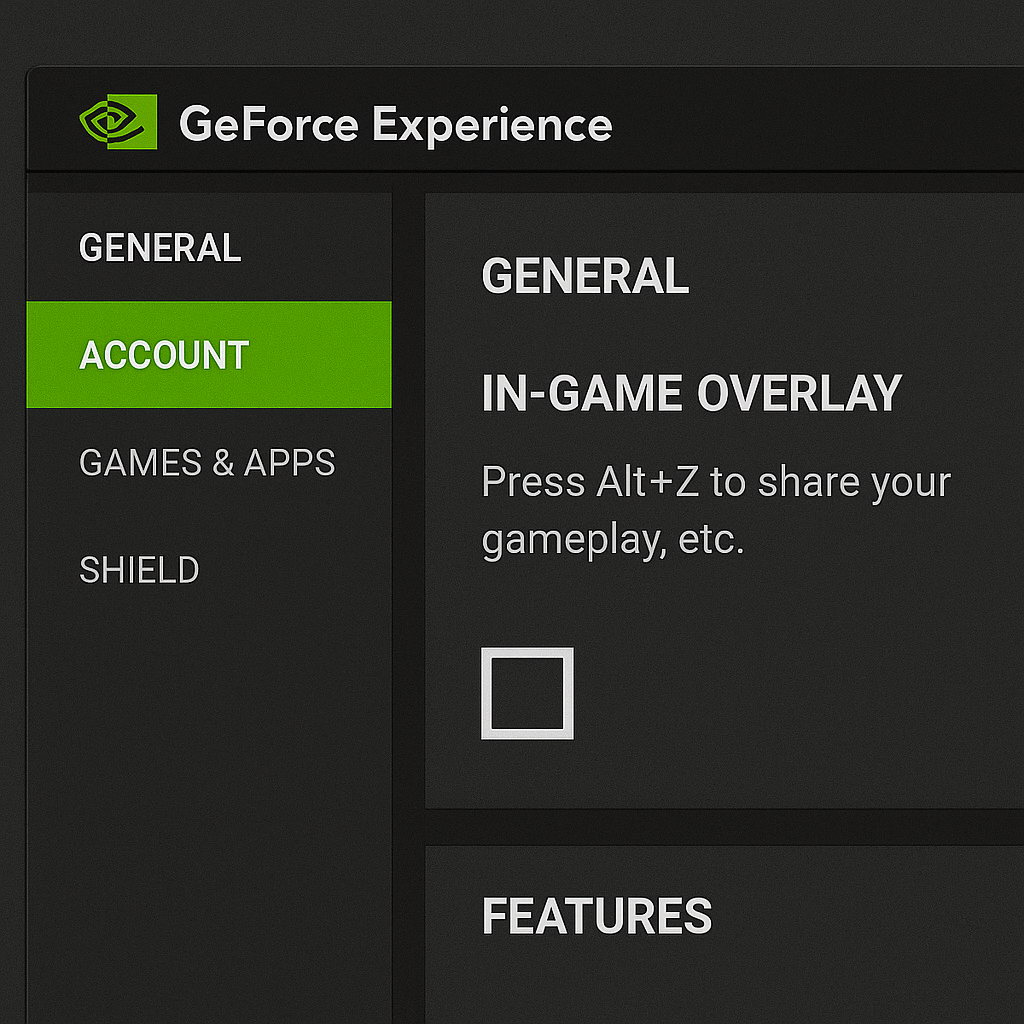The height and width of the screenshot is (1024, 1024).
Task: Click the 'gameplay, etc.' text line
Action: tap(612, 541)
